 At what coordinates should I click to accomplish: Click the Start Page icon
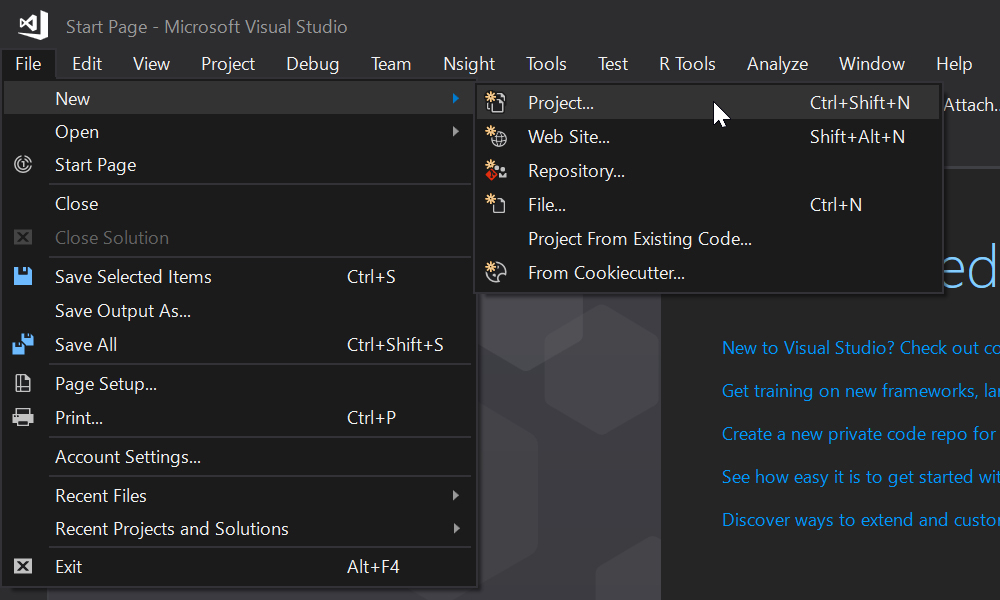(23, 165)
